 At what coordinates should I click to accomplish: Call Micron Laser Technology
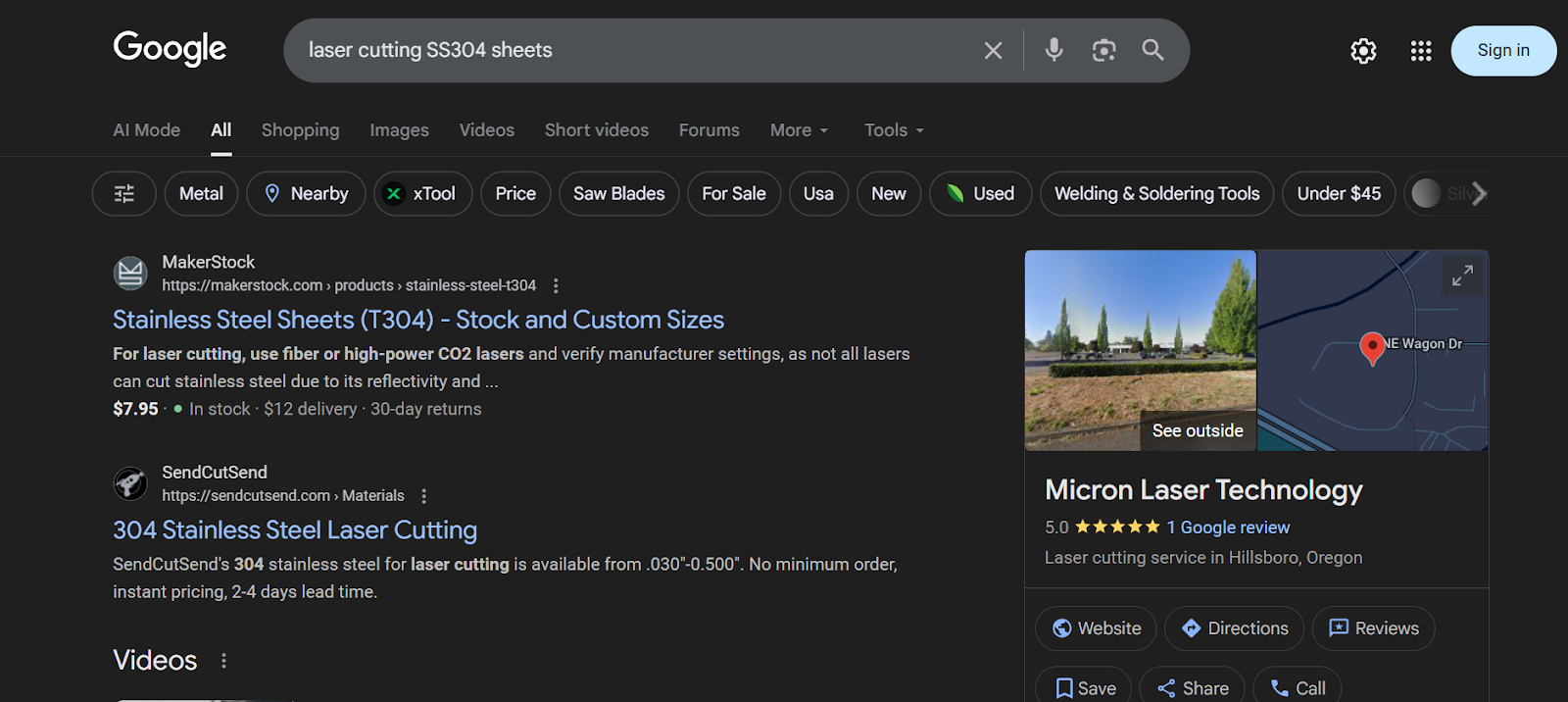[x=1298, y=685]
